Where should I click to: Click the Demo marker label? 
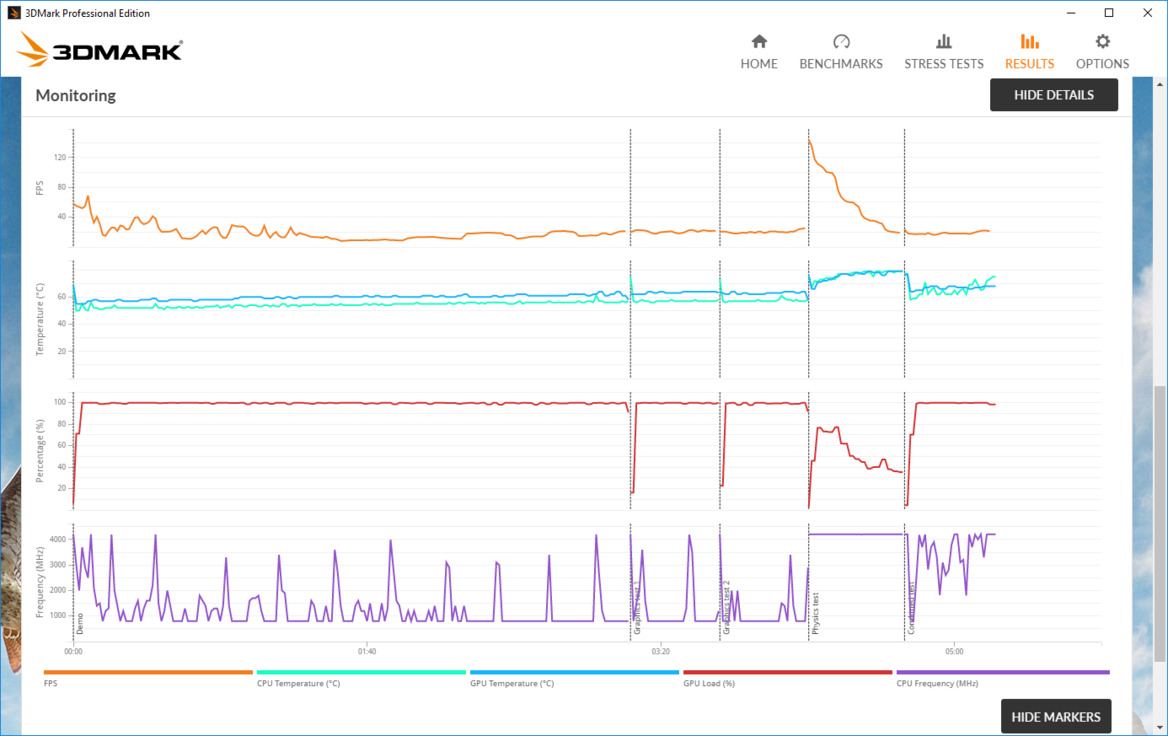pyautogui.click(x=80, y=624)
